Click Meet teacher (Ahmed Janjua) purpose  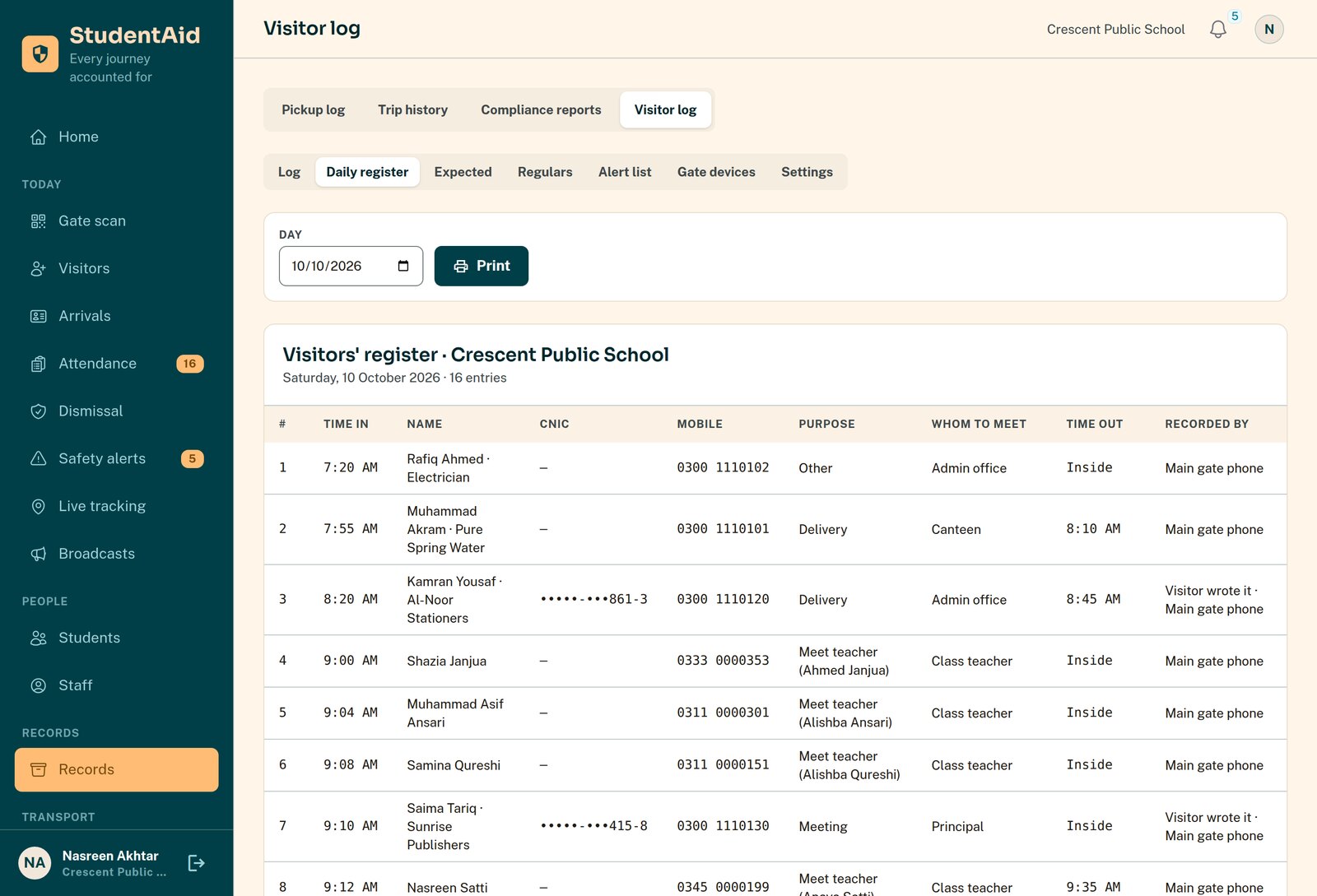(x=844, y=661)
